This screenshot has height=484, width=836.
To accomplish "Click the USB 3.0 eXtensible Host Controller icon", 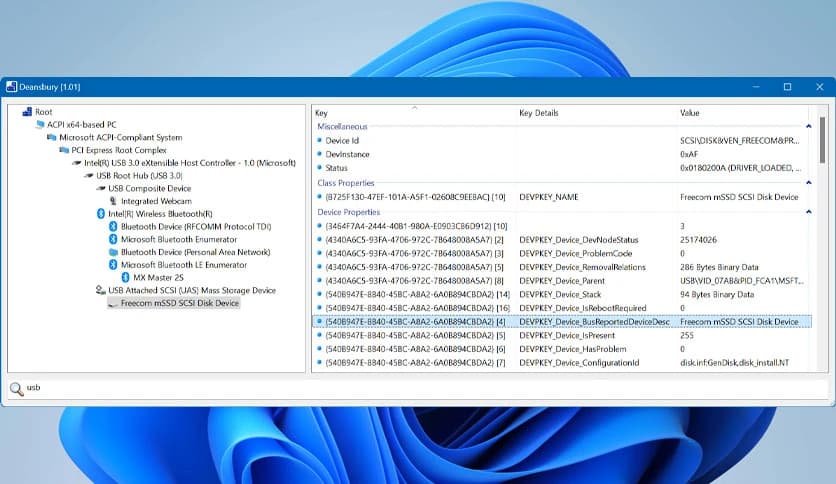I will pos(77,163).
